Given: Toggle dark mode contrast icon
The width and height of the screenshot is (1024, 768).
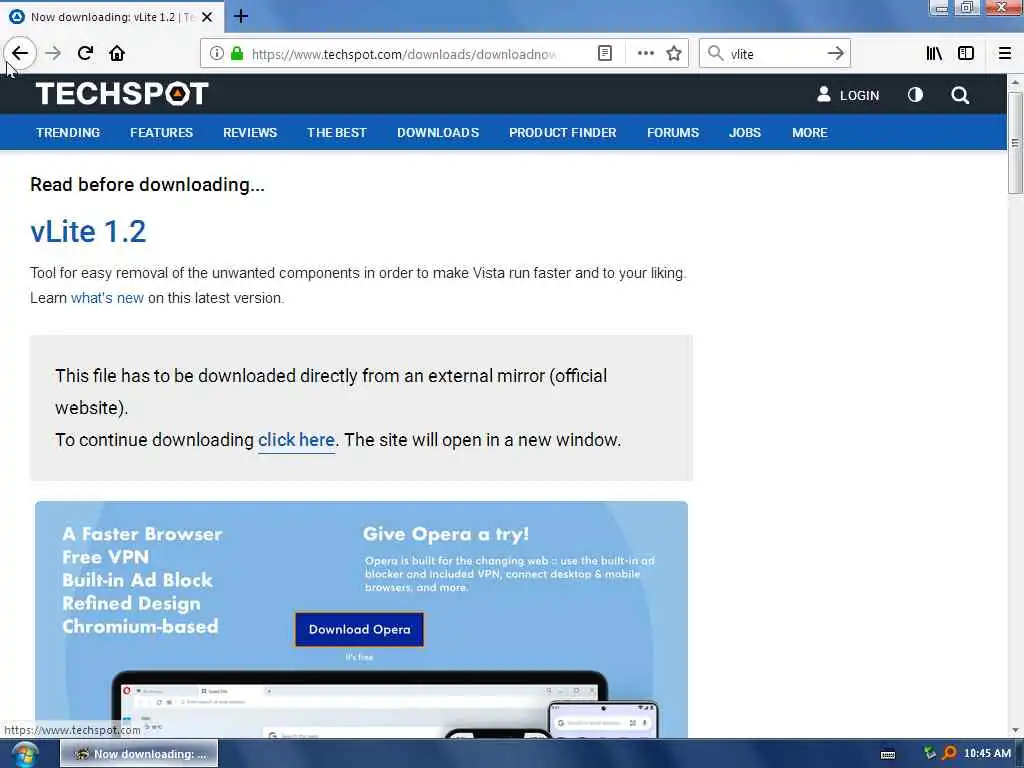Looking at the screenshot, I should coord(915,95).
